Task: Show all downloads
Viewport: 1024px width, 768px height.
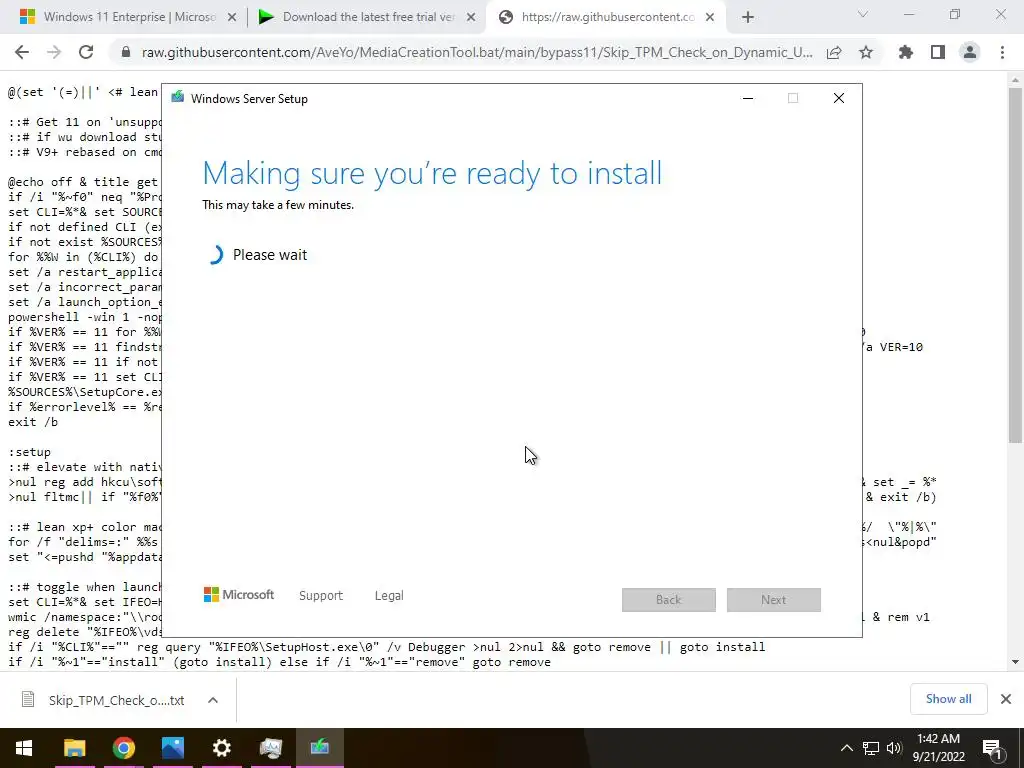Action: [x=948, y=699]
